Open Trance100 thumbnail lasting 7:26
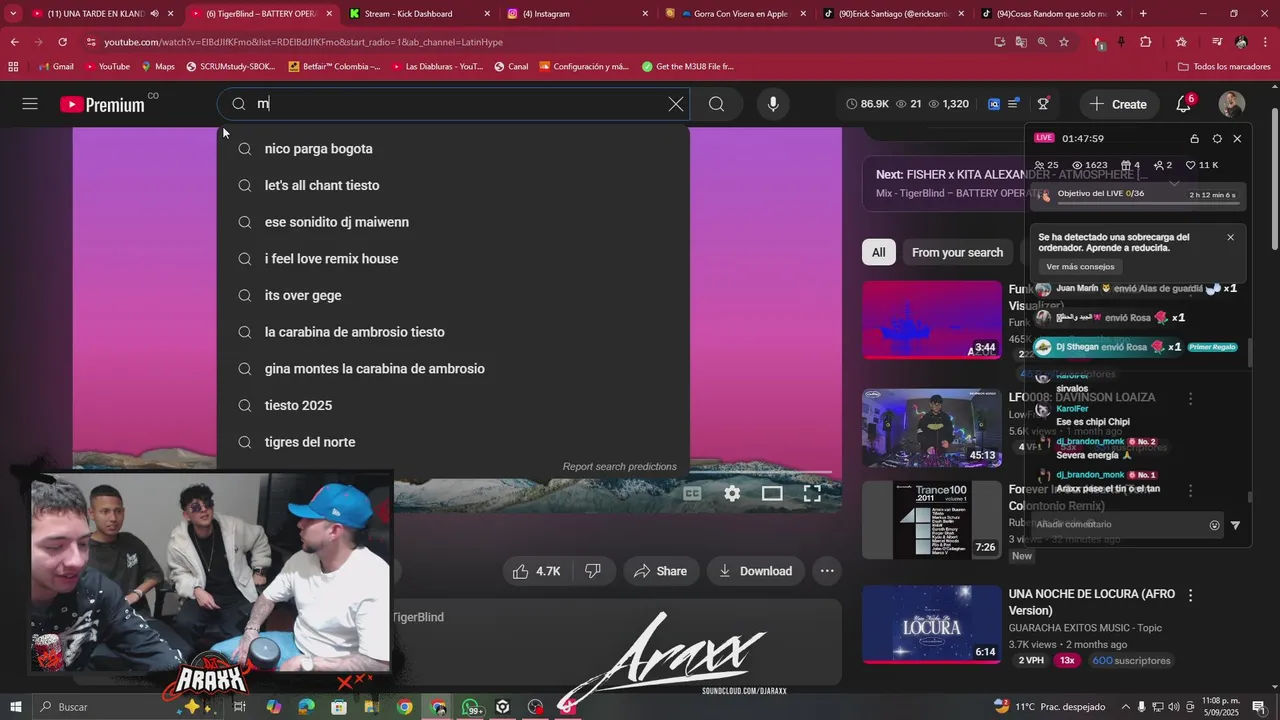This screenshot has width=1280, height=720. (931, 520)
